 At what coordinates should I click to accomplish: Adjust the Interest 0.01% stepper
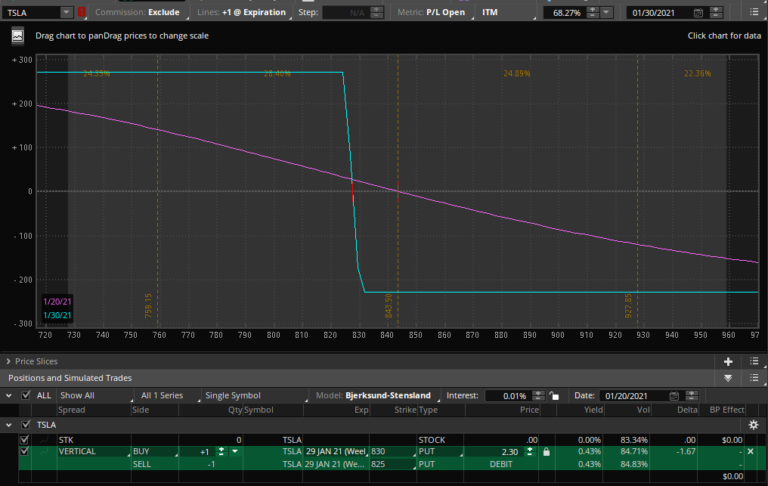click(538, 396)
